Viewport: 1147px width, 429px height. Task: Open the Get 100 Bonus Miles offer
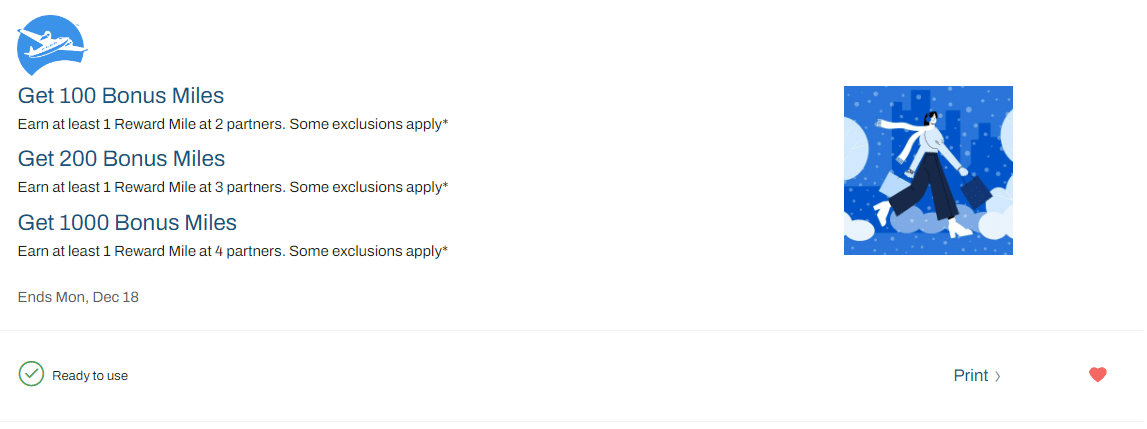tap(121, 96)
